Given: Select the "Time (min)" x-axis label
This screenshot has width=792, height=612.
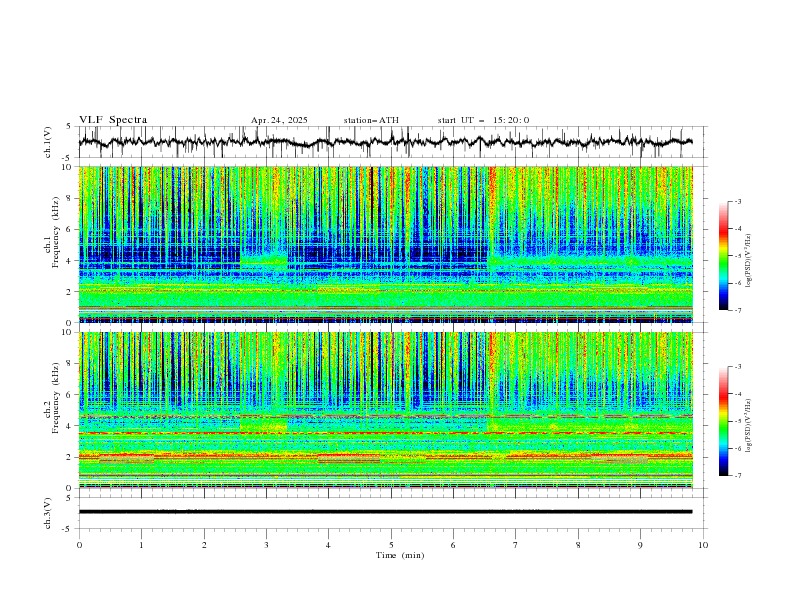Looking at the screenshot, I should point(400,555).
